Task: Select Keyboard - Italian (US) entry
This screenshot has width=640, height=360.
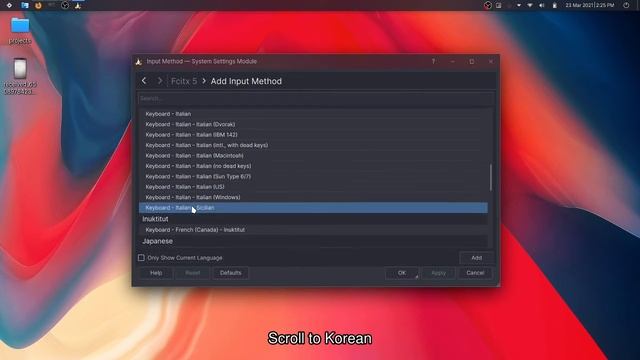Action: [x=313, y=187]
